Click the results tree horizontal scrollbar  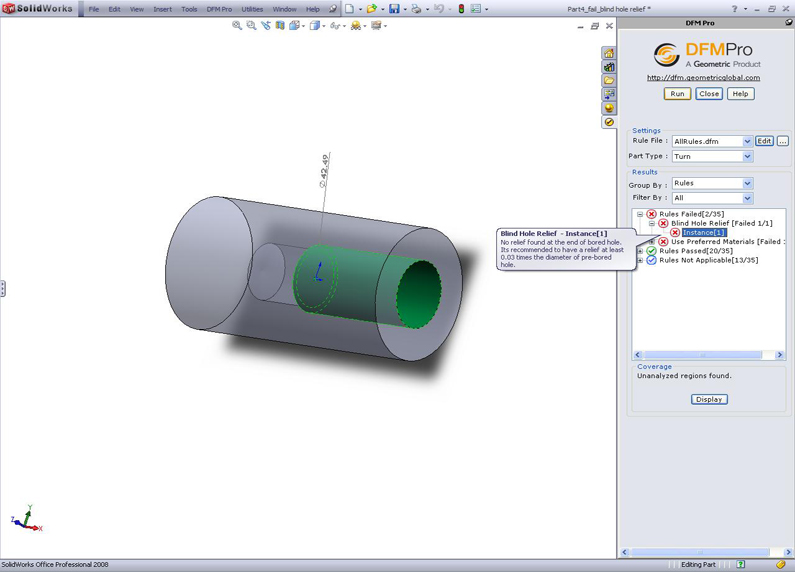(x=702, y=355)
